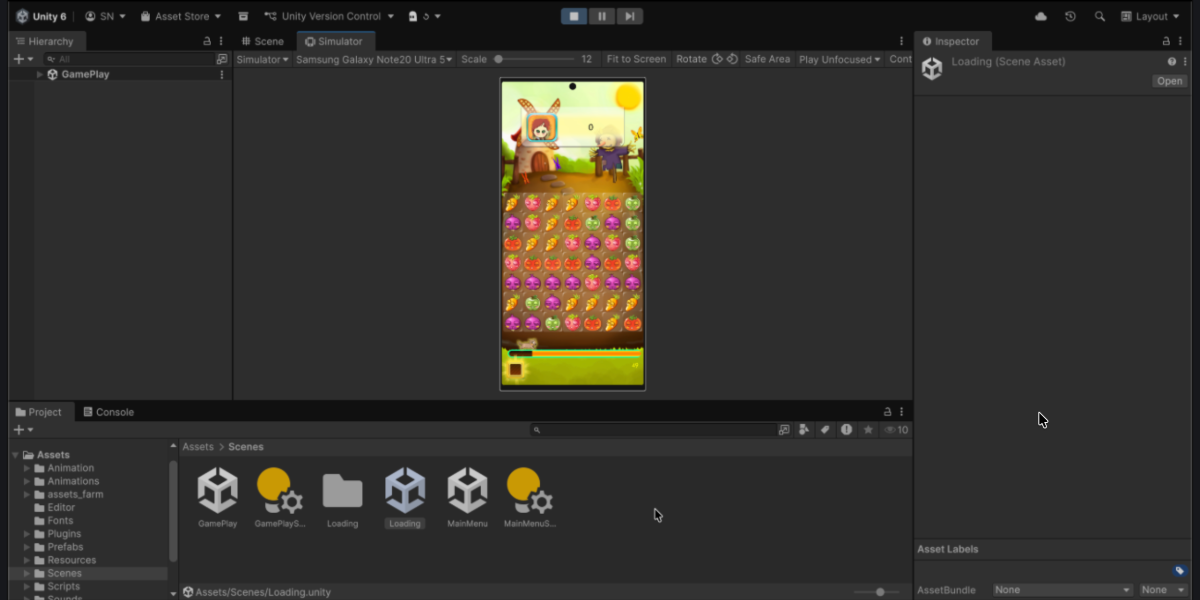
Task: Click the Open button in Inspector
Action: point(1169,81)
